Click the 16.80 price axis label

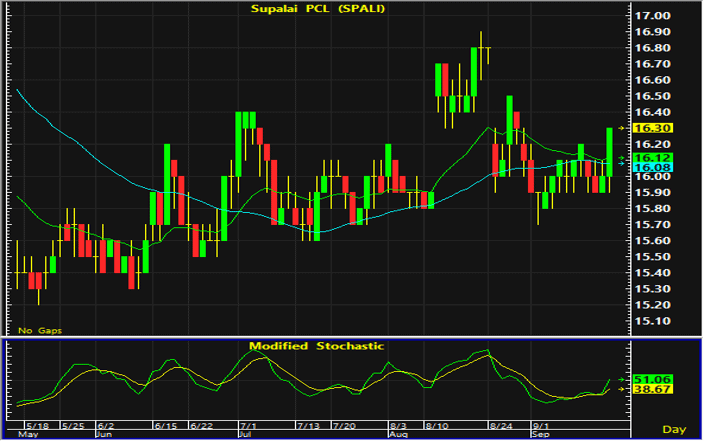[652, 48]
